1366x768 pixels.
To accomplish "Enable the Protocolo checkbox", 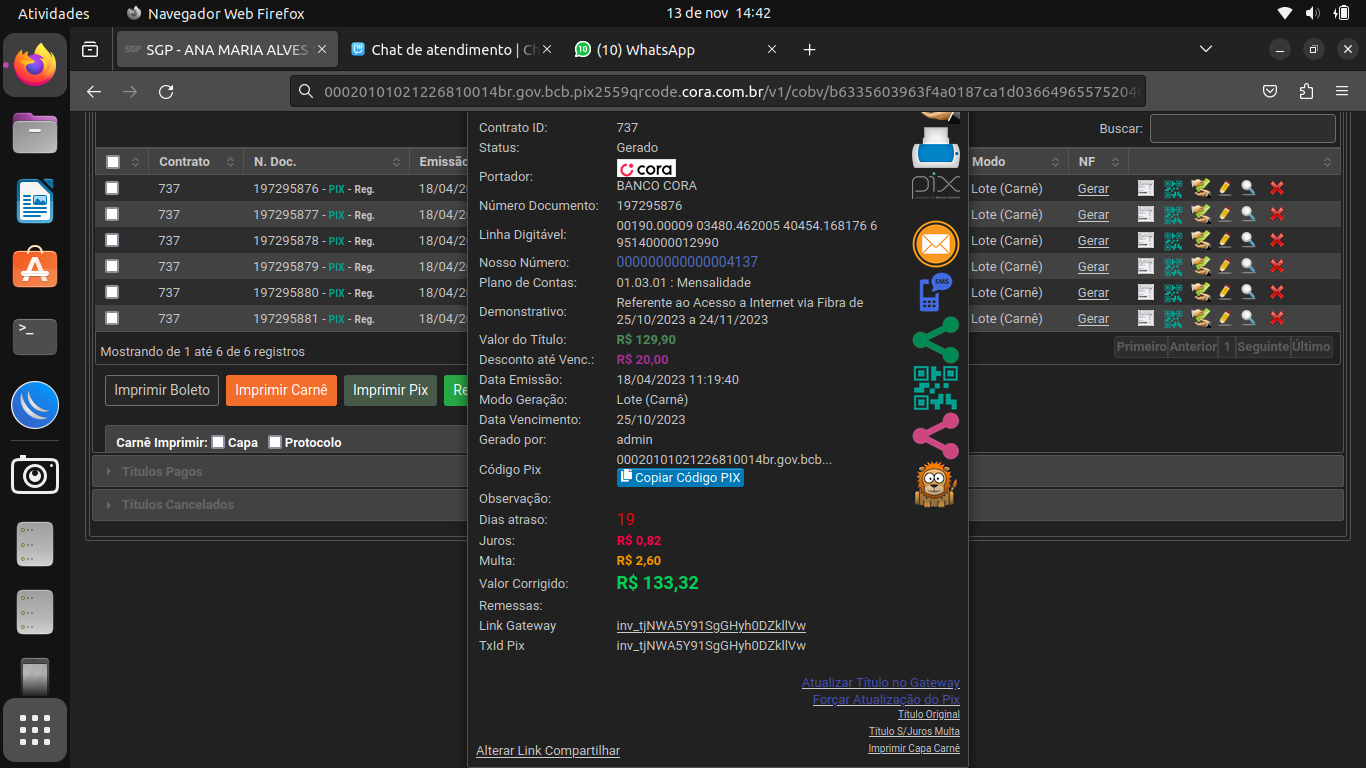I will [x=275, y=442].
